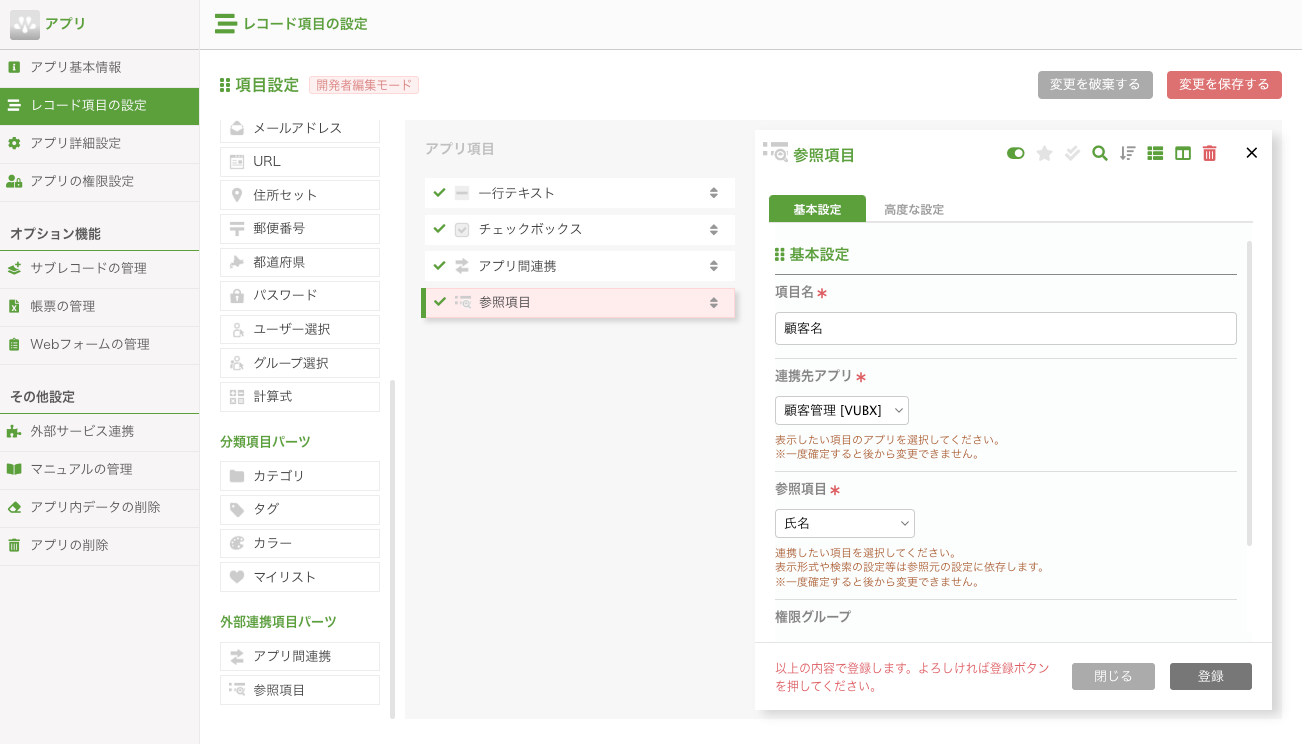The width and height of the screenshot is (1302, 744).
Task: Select the highlighted 参照項目 row in アプリ項目
Action: coord(580,302)
